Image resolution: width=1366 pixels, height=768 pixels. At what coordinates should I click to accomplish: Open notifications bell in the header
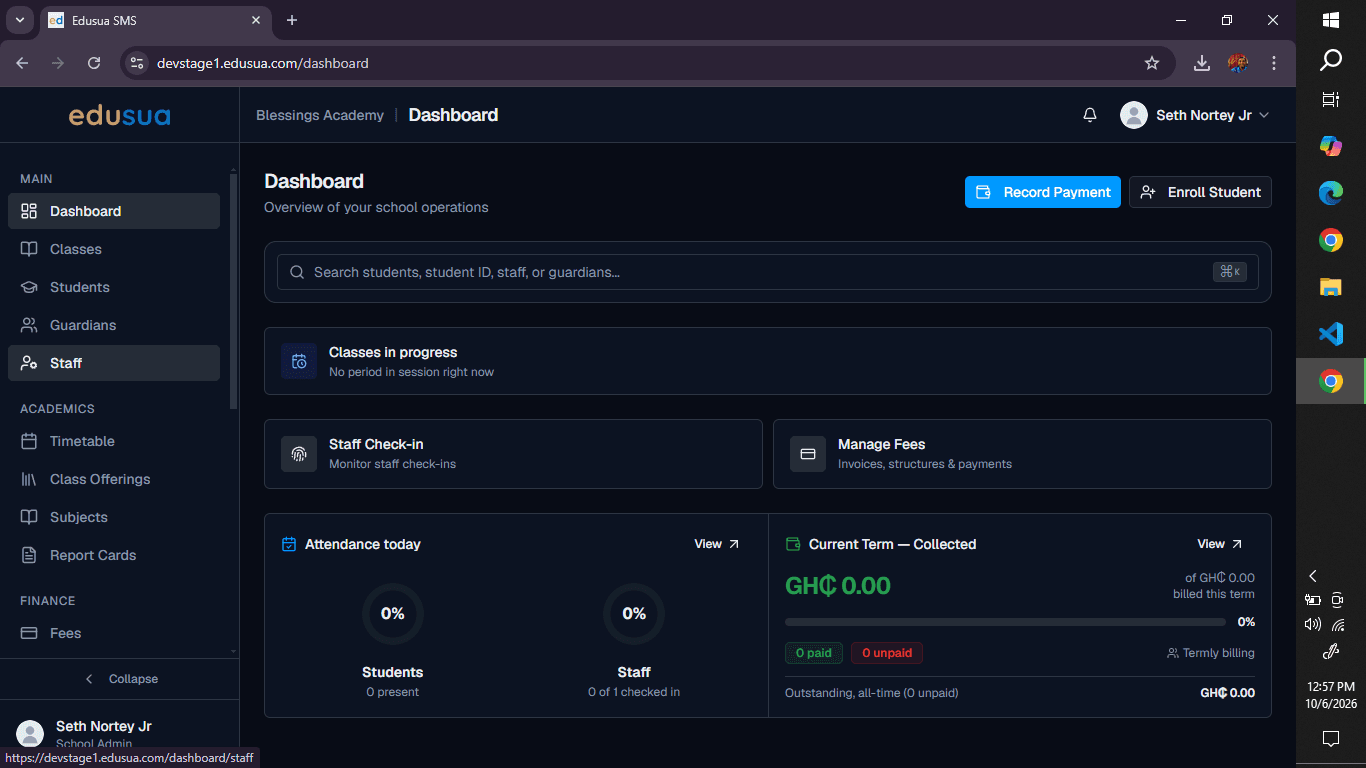pos(1090,115)
